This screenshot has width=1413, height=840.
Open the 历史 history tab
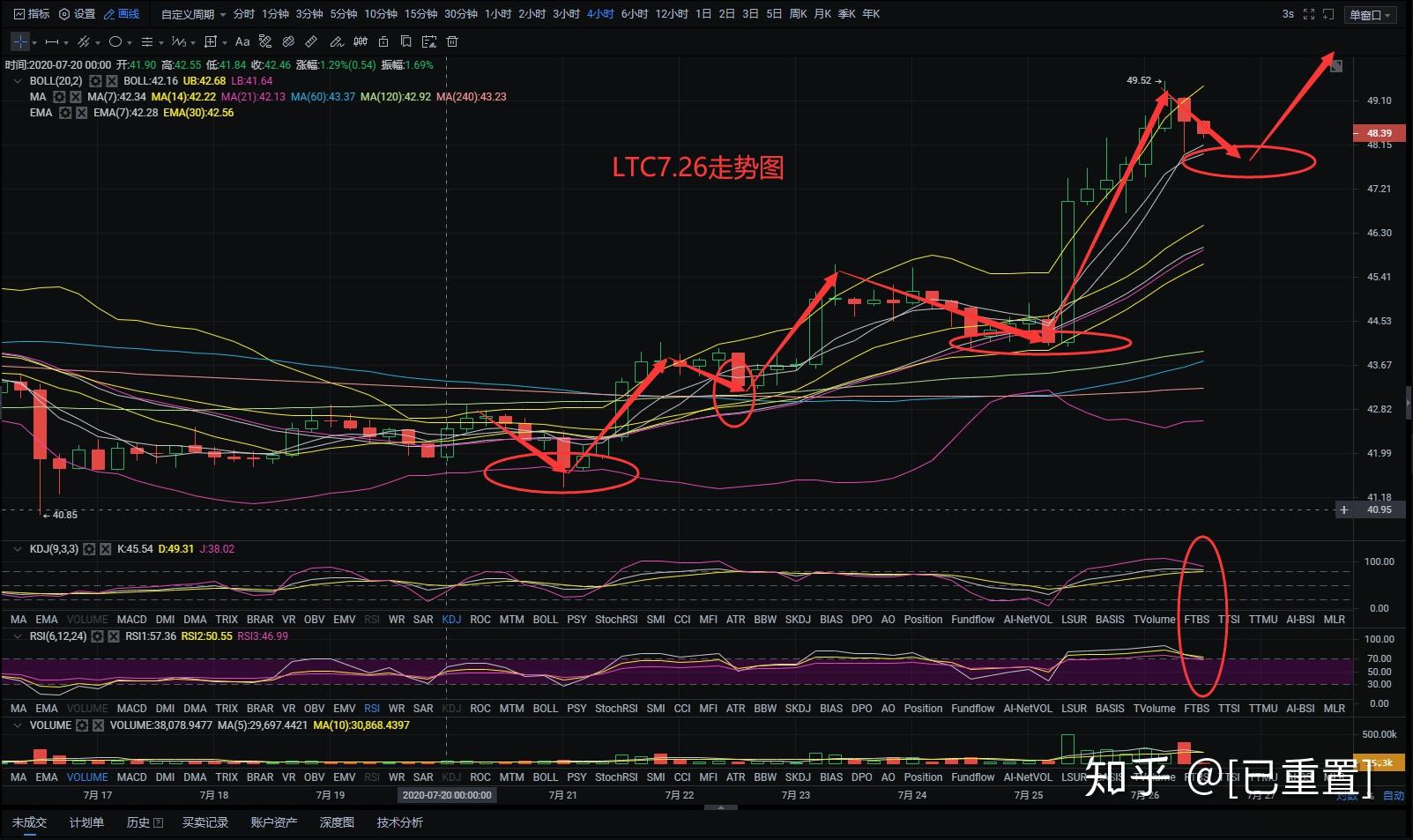tap(145, 822)
